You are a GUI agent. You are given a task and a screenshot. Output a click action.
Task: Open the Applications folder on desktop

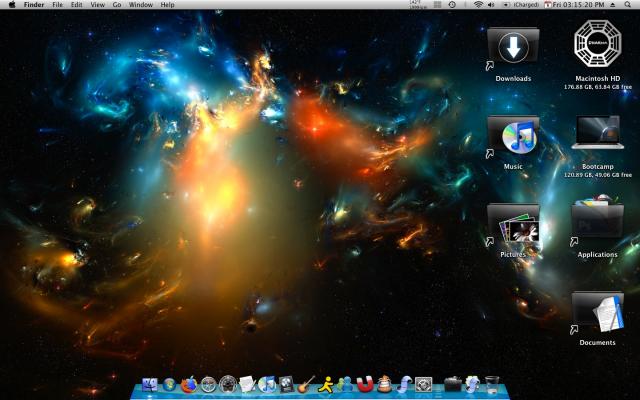point(597,222)
